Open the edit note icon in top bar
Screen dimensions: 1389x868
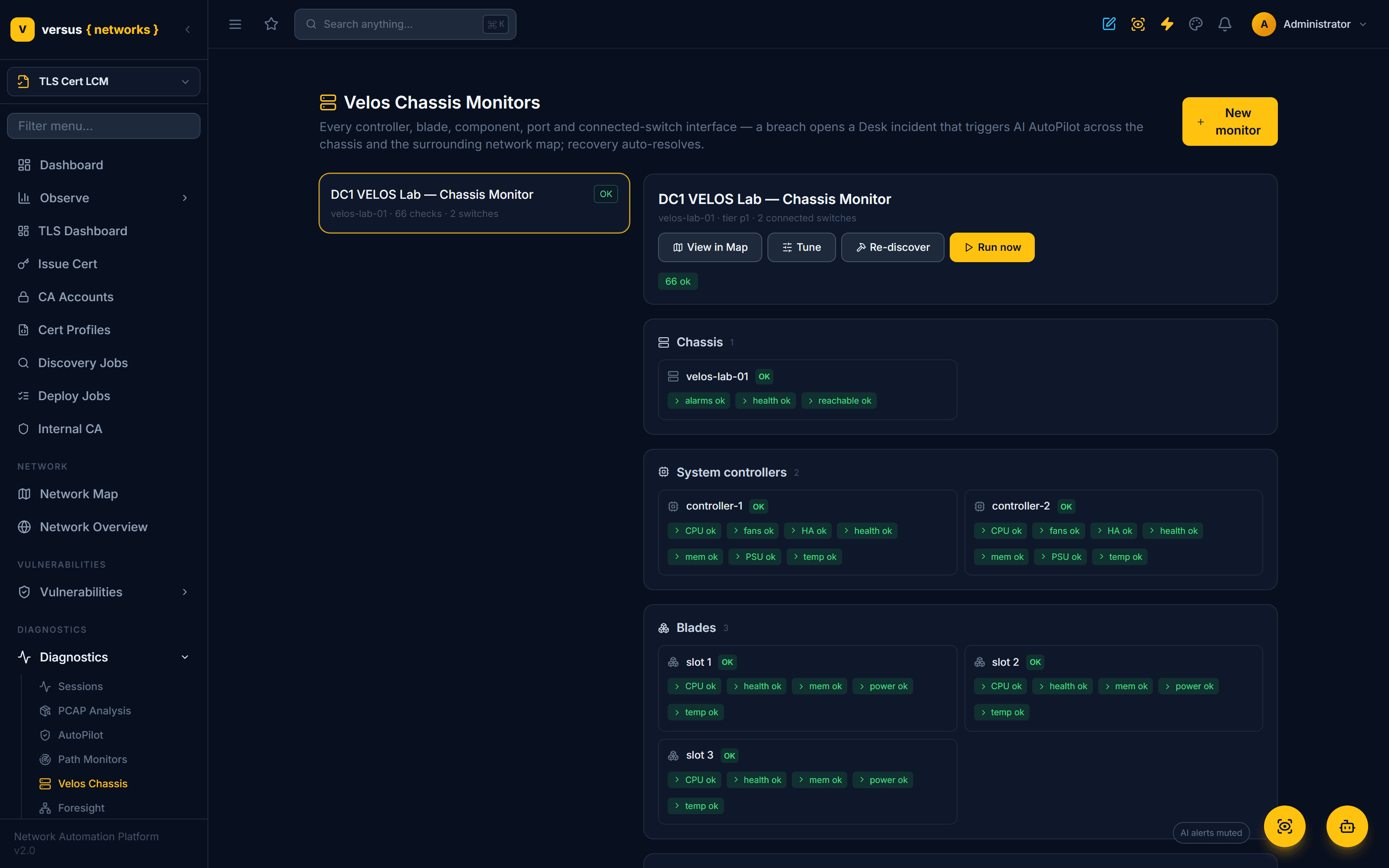[x=1109, y=24]
